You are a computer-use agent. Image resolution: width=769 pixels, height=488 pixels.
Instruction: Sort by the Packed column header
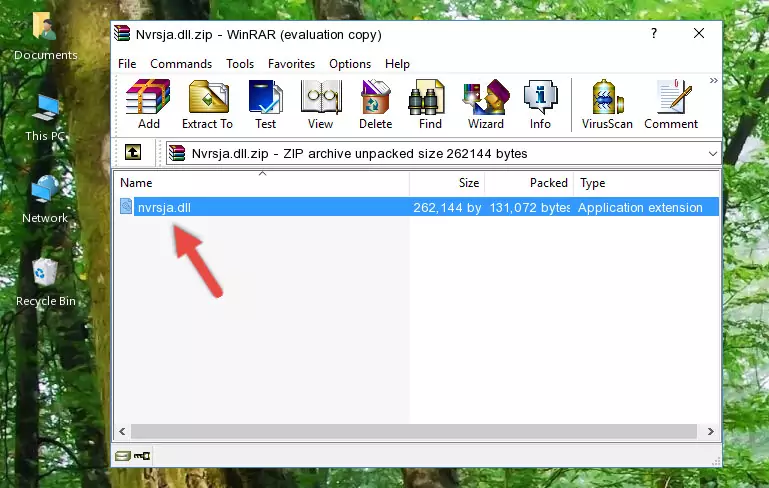click(529, 182)
